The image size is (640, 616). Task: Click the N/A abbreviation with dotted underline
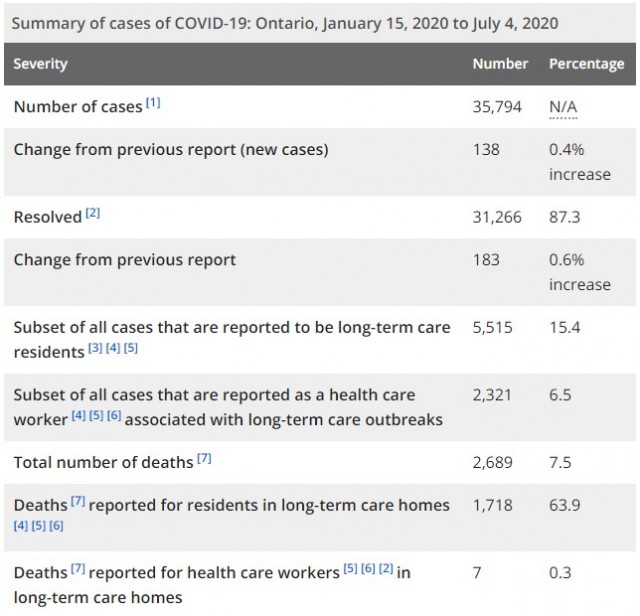(x=563, y=107)
